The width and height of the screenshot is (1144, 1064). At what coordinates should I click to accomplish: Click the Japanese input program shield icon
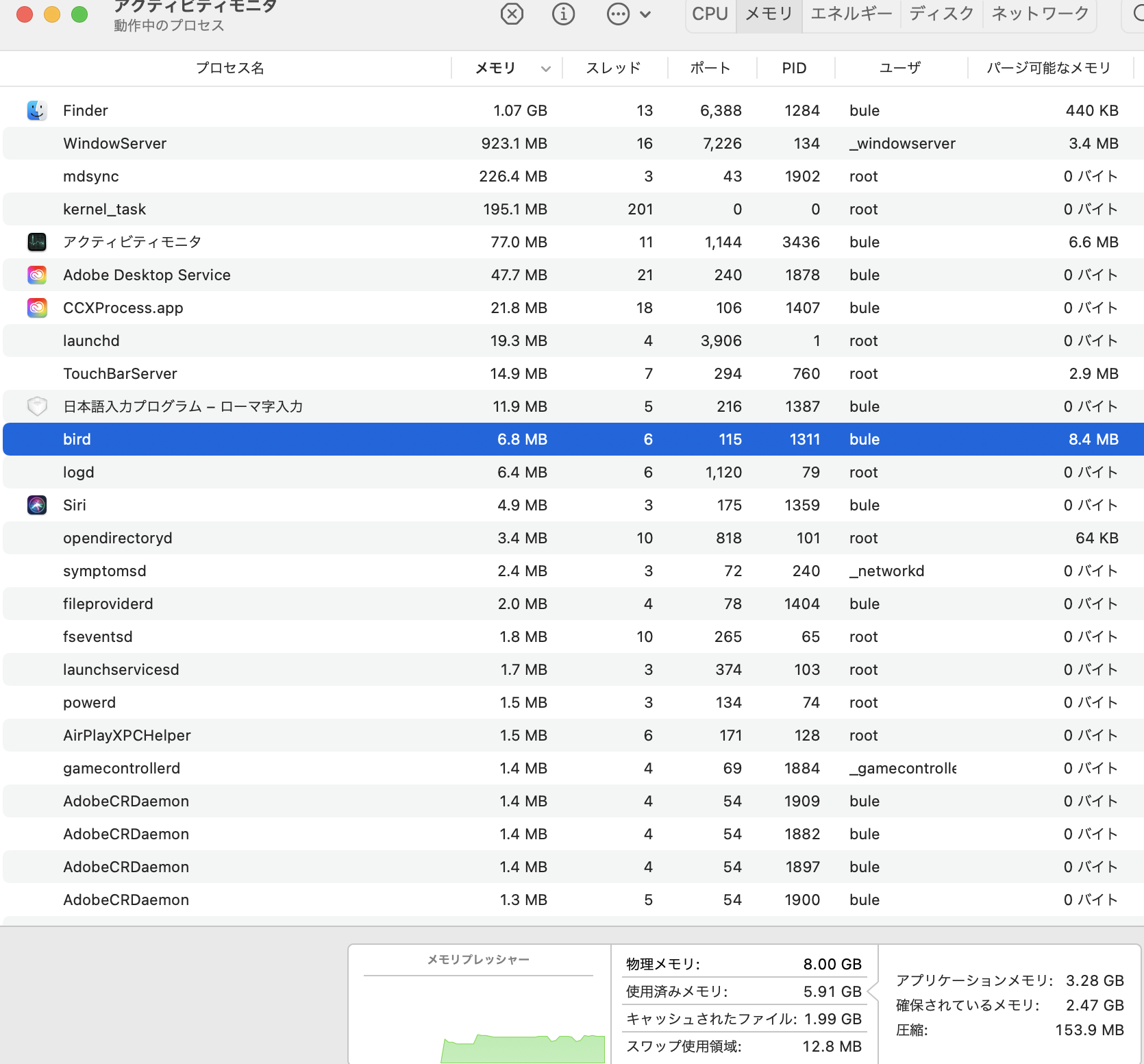click(x=37, y=406)
